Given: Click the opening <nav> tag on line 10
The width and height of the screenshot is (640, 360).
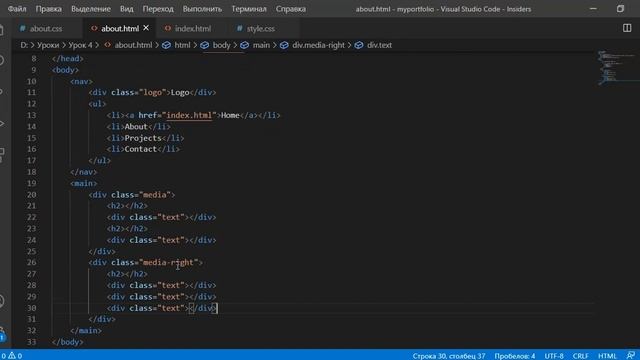Looking at the screenshot, I should point(81,81).
